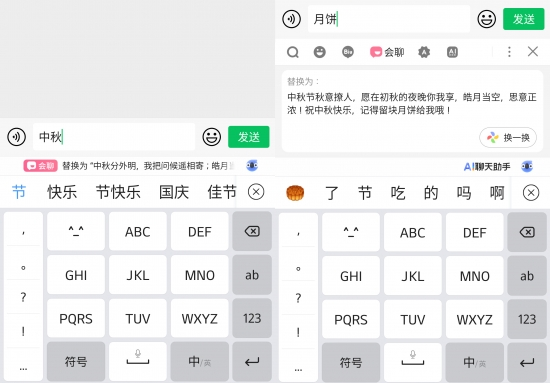Image resolution: width=550 pixels, height=383 pixels.
Task: Dismiss candidates with circled X on left
Action: point(256,192)
